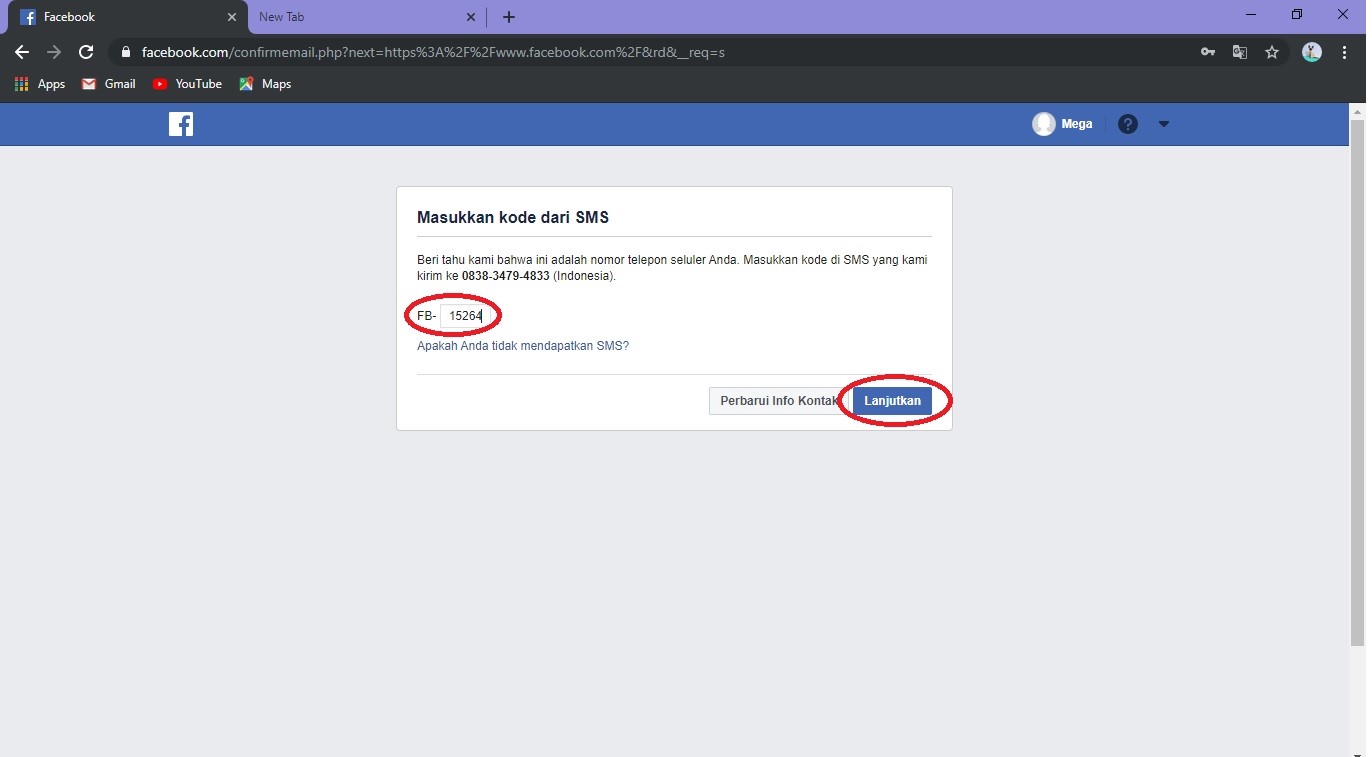Expand the account dropdown arrow in header
The image size is (1372, 757).
1163,124
